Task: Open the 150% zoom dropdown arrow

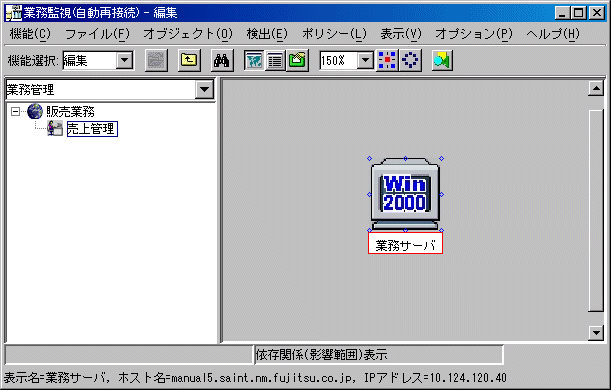Action: pos(366,60)
